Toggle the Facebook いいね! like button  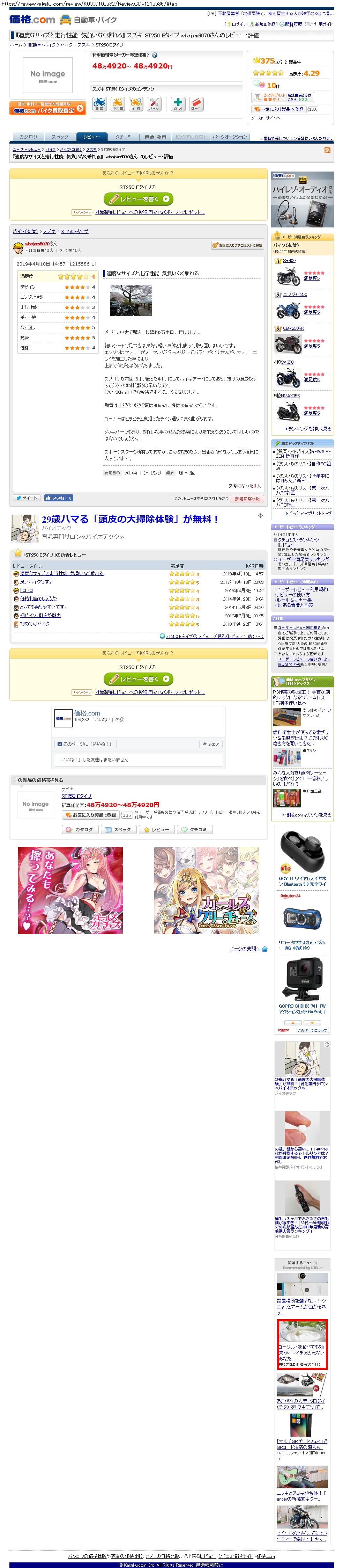(58, 498)
